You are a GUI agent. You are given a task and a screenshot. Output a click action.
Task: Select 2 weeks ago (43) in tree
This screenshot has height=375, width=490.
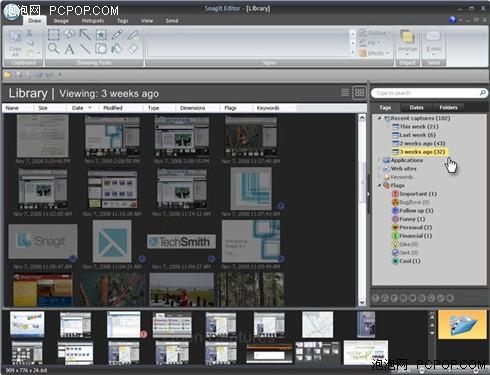pos(419,143)
